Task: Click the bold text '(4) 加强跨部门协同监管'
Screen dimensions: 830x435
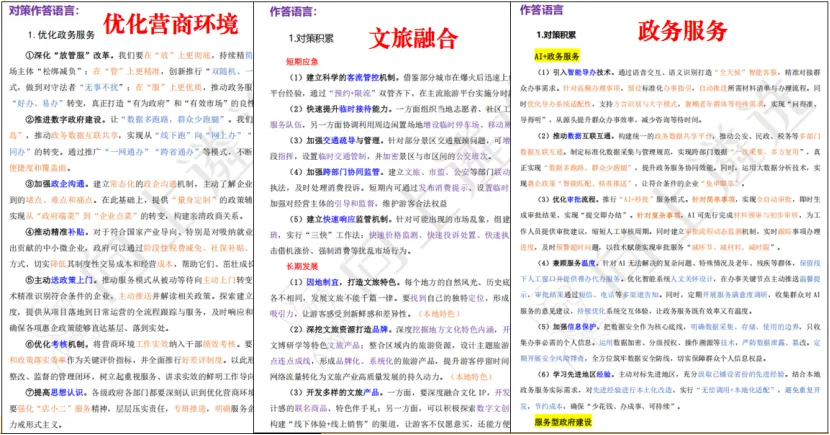Action: pos(335,172)
